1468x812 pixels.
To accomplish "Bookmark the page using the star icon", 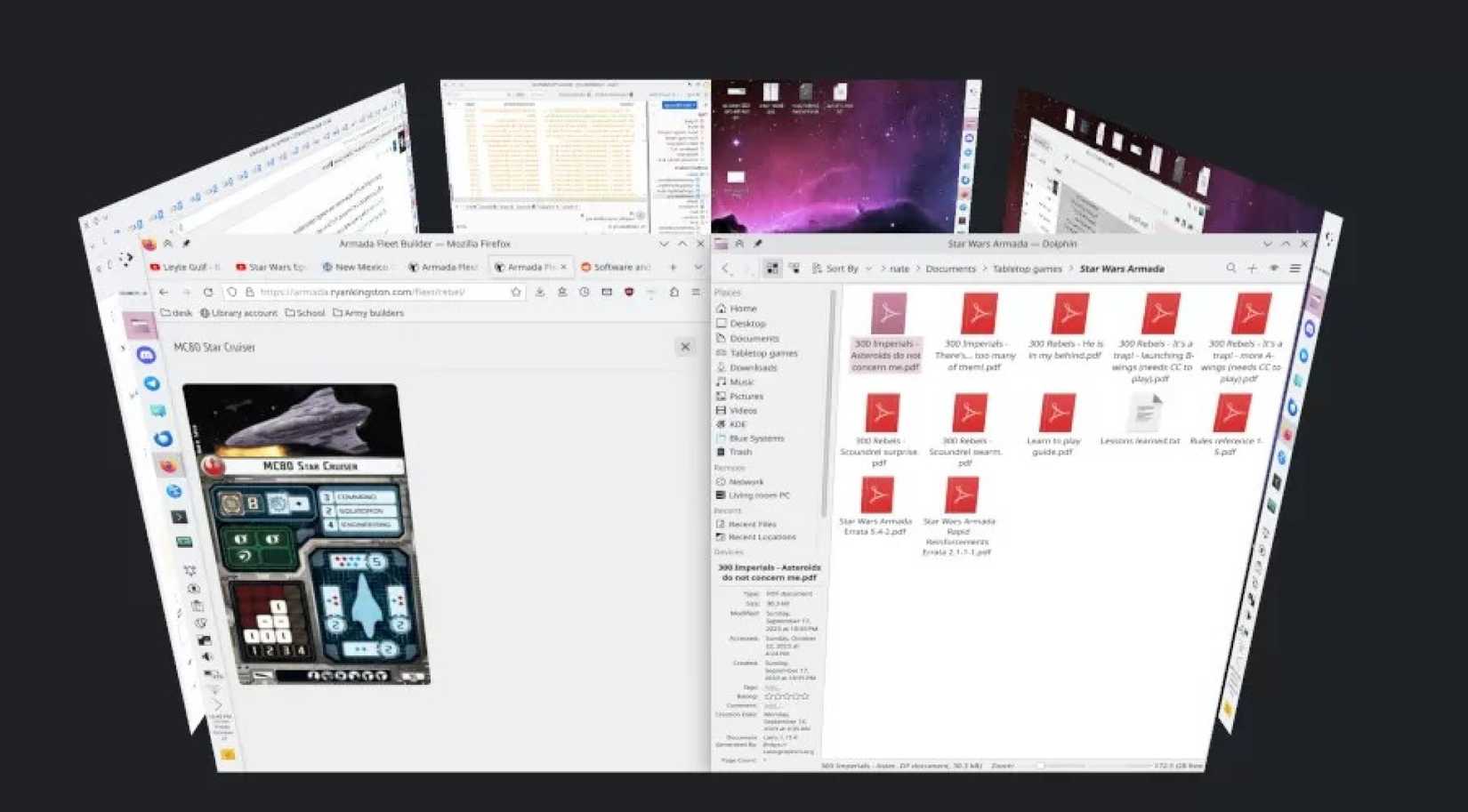I will 517,293.
